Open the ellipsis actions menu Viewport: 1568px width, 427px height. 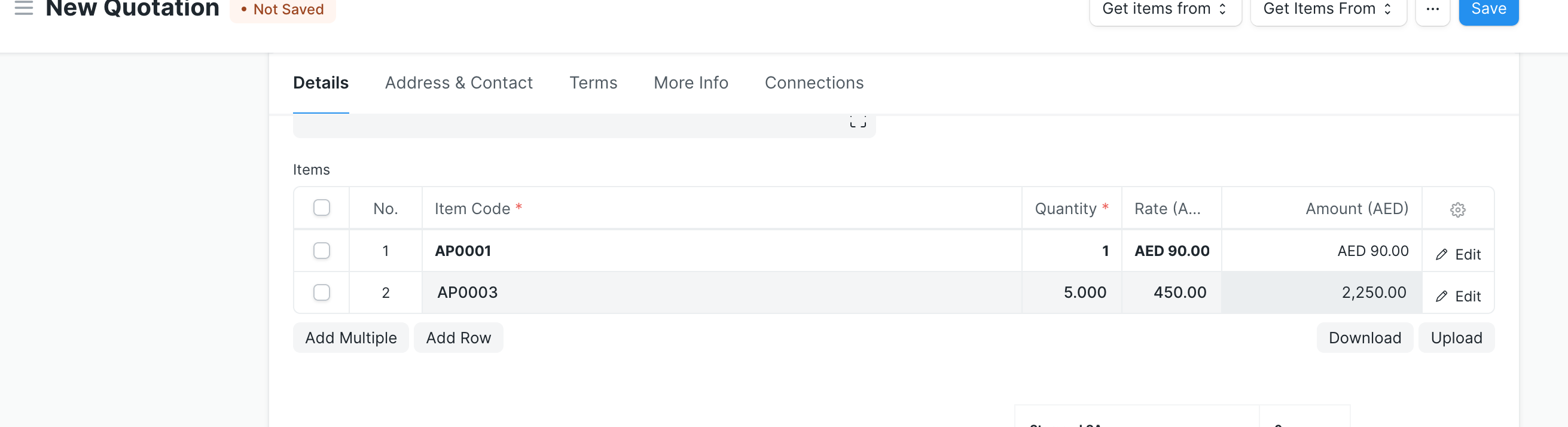(1433, 9)
